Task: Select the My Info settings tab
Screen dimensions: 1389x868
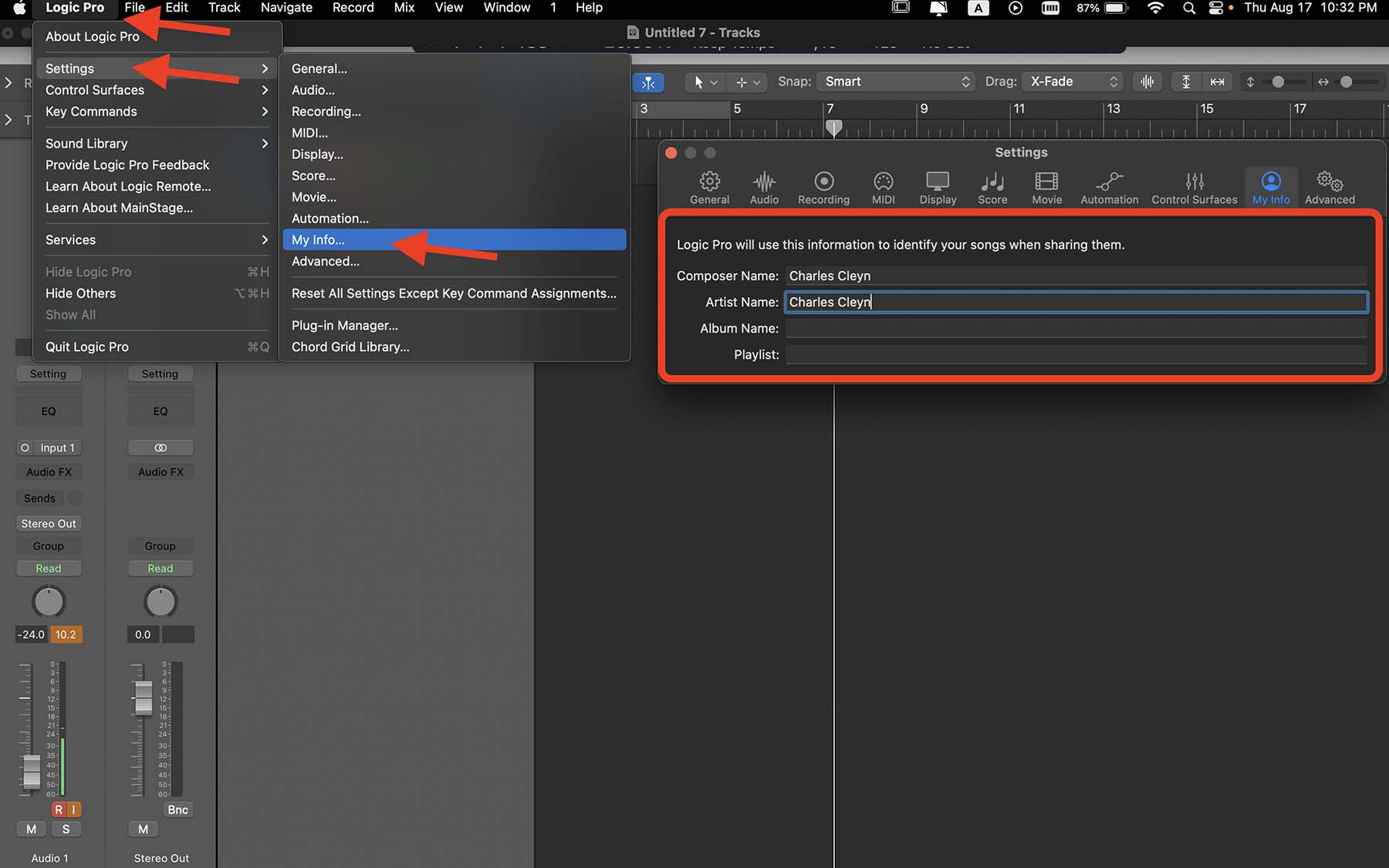Action: point(1270,187)
